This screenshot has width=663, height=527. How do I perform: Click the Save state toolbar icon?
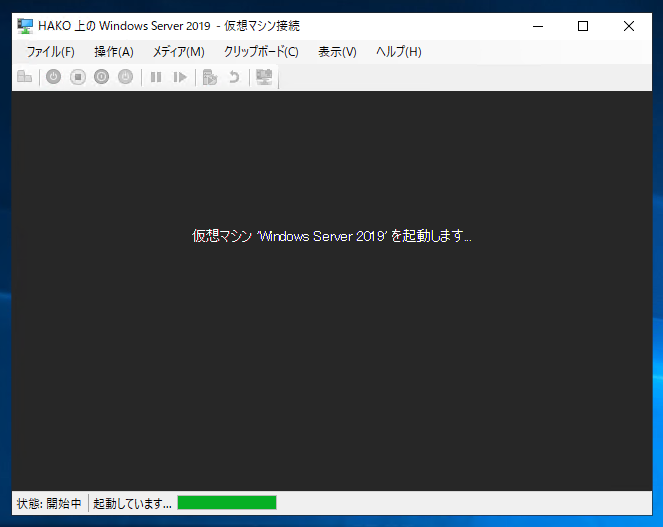126,77
